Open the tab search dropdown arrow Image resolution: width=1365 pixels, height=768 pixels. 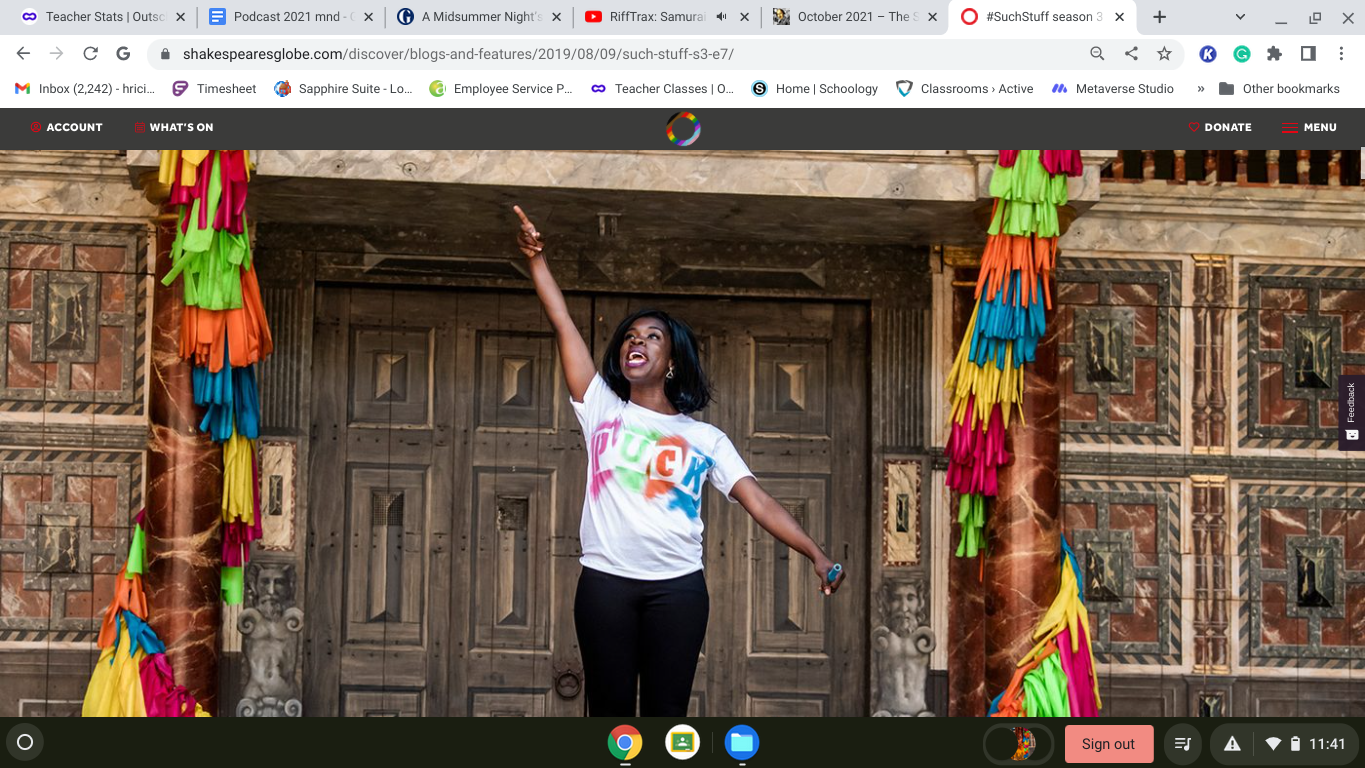click(1240, 17)
